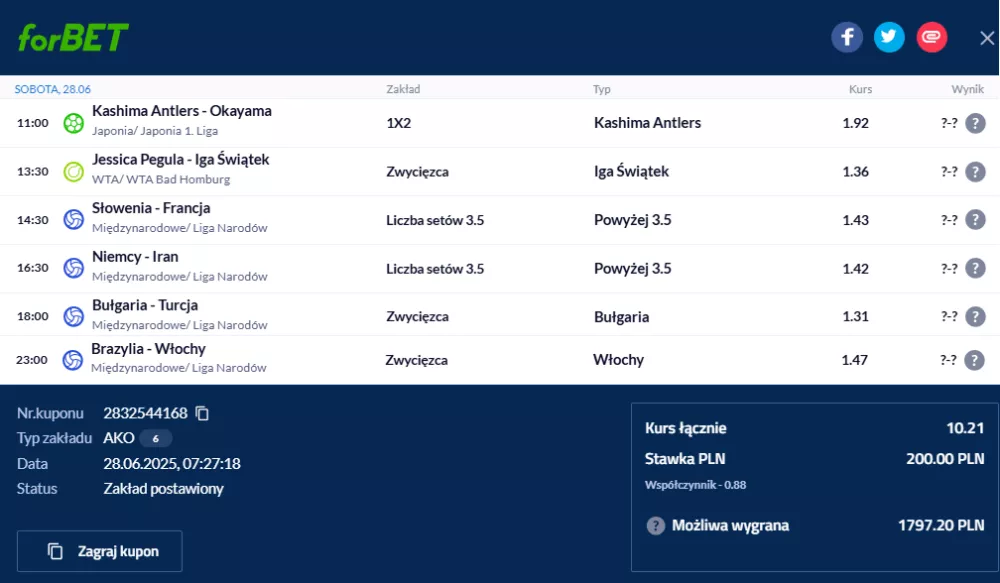1000x583 pixels.
Task: Select match title Kashima Antlers - Okayama
Action: (x=182, y=111)
